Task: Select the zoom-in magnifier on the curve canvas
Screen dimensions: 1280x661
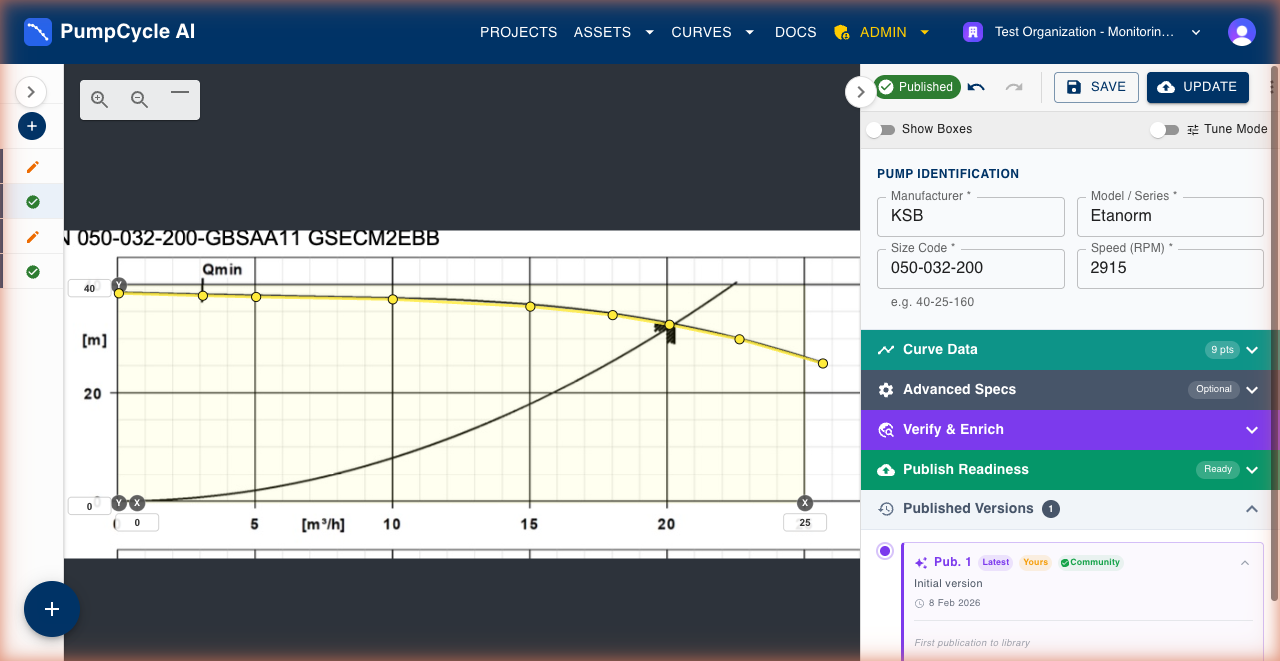Action: (99, 99)
